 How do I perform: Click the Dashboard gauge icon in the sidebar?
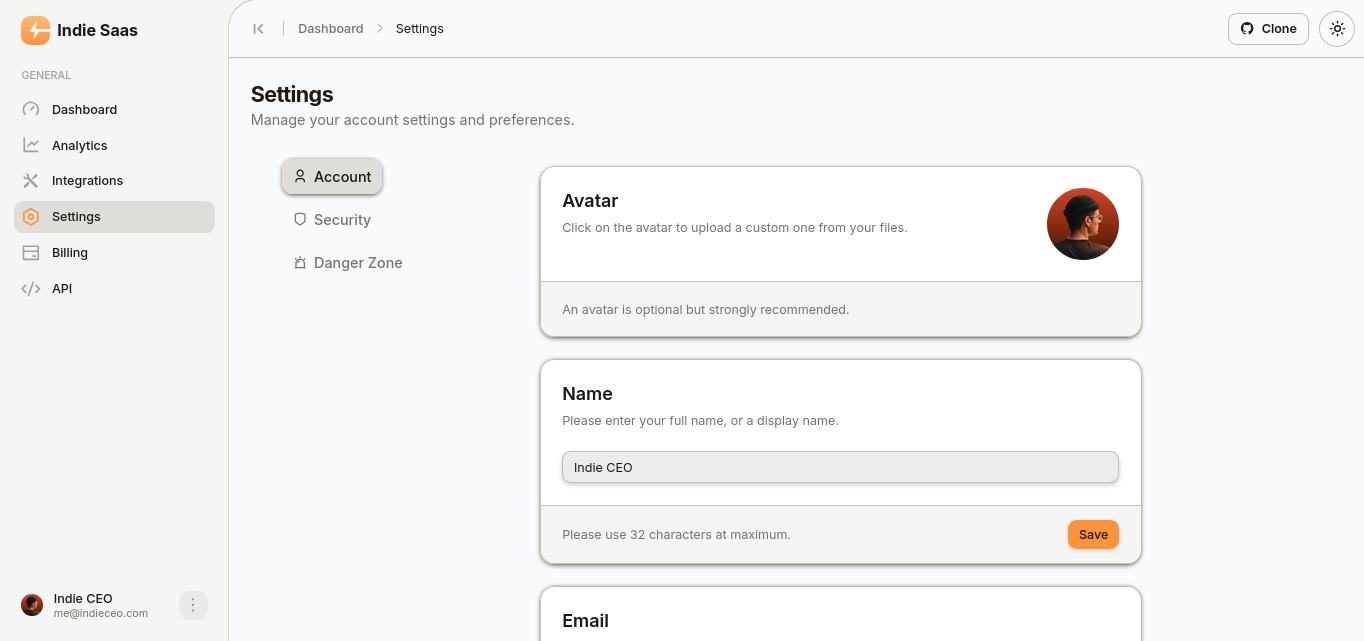31,109
